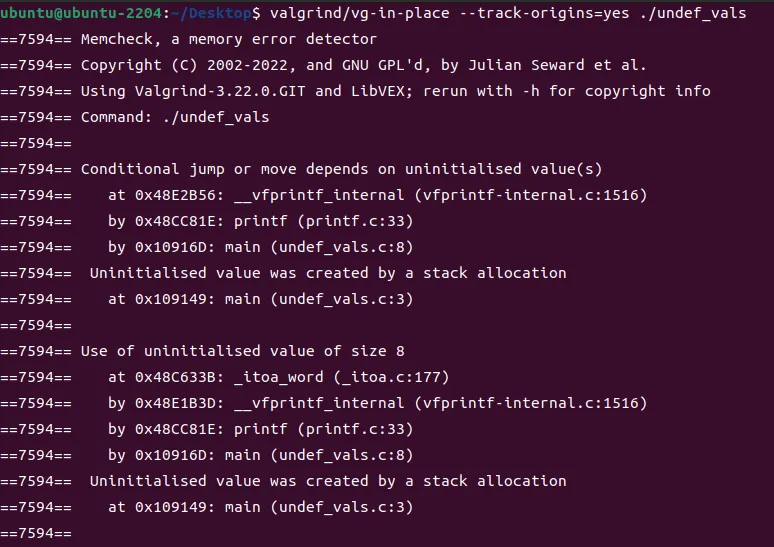Click the Conditional jump or move error line
Screen dimensions: 774x547
tap(341, 169)
